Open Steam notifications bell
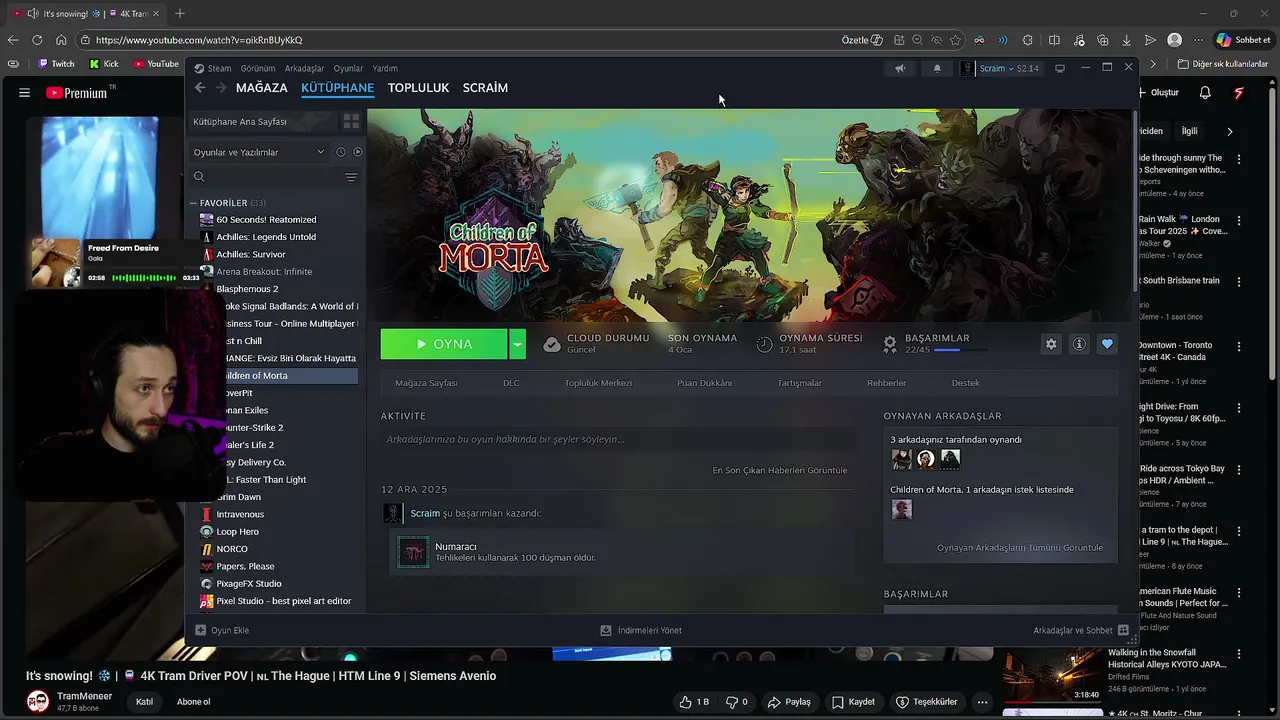 pos(937,68)
